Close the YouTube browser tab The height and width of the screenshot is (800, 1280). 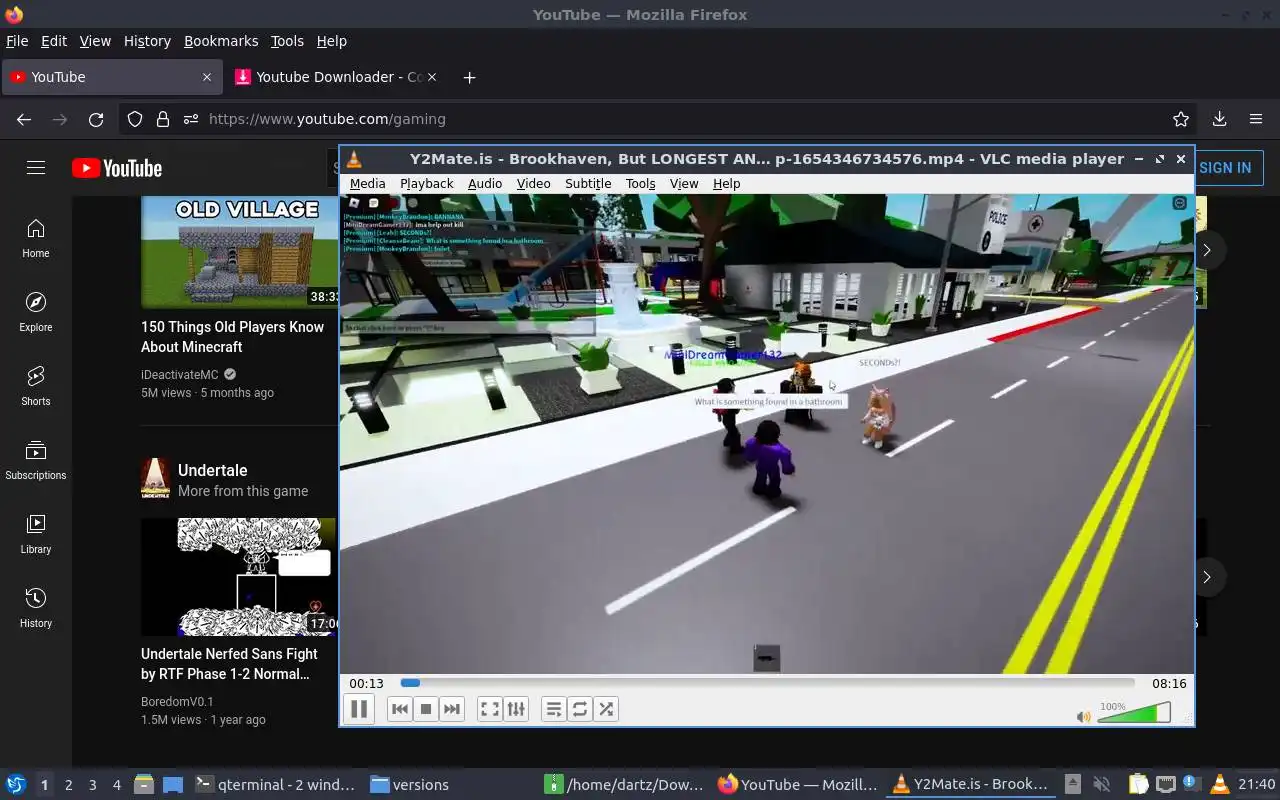coord(207,77)
